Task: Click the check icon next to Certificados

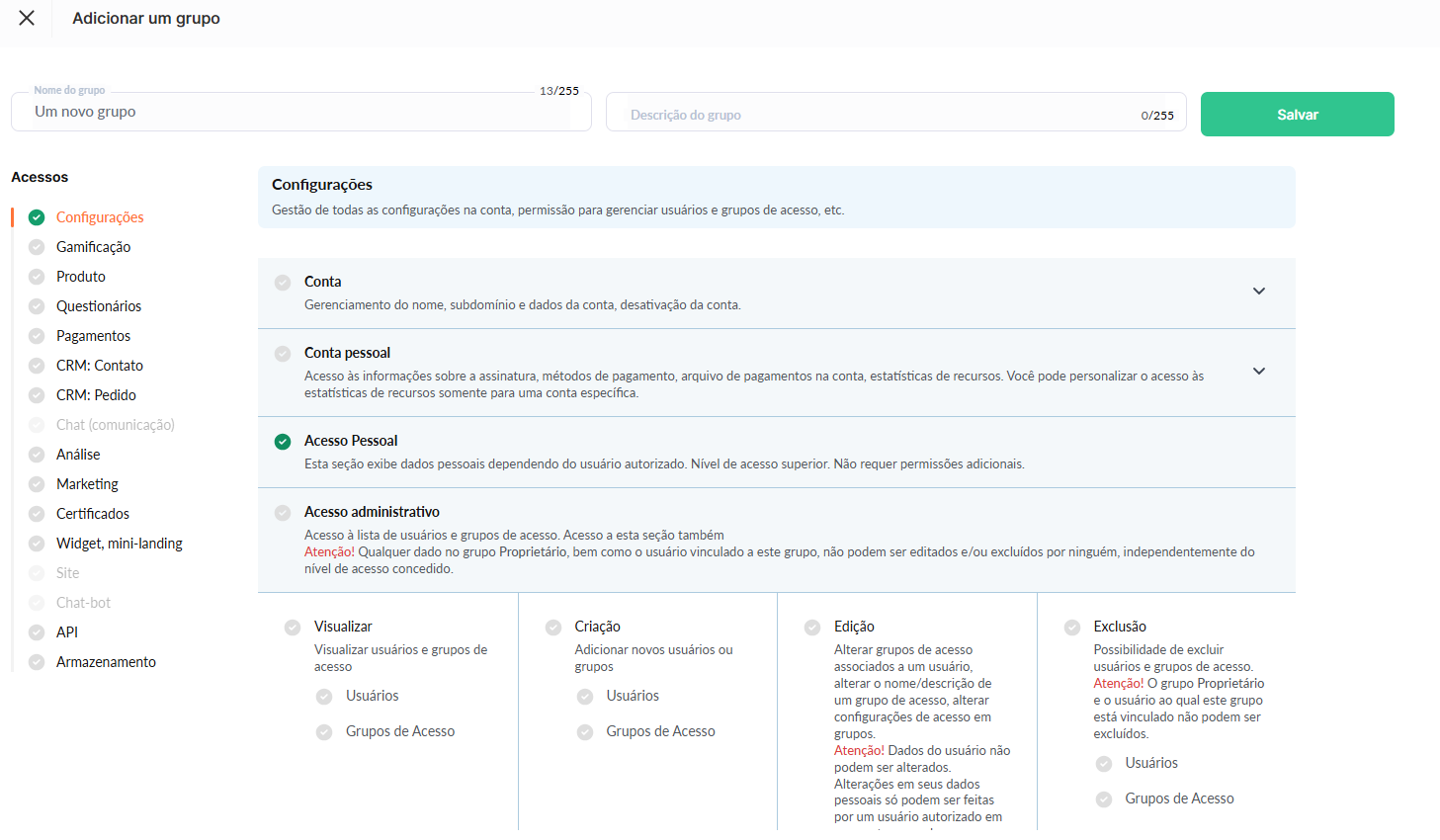Action: point(37,514)
